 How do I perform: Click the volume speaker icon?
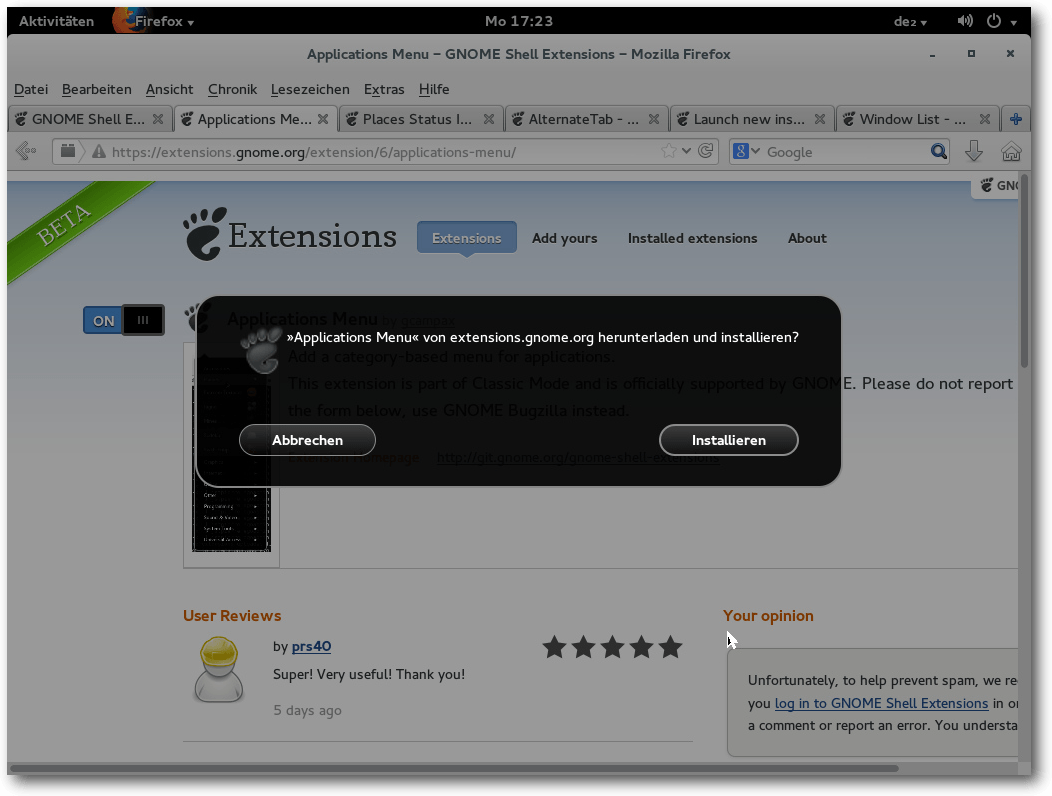pos(965,21)
